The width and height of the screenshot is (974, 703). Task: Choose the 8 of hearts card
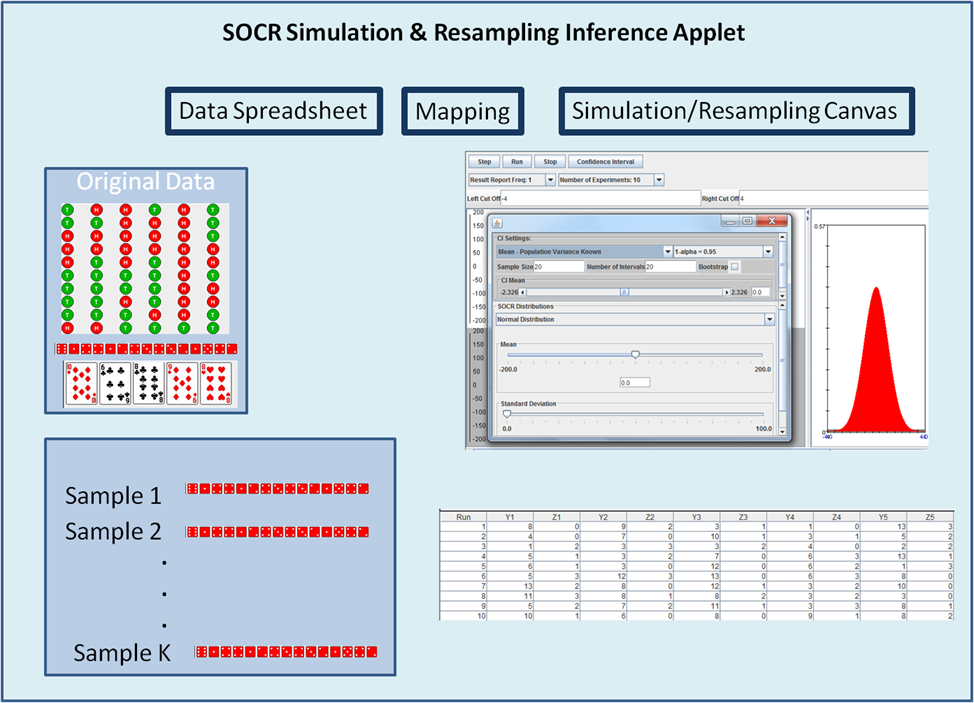point(215,383)
